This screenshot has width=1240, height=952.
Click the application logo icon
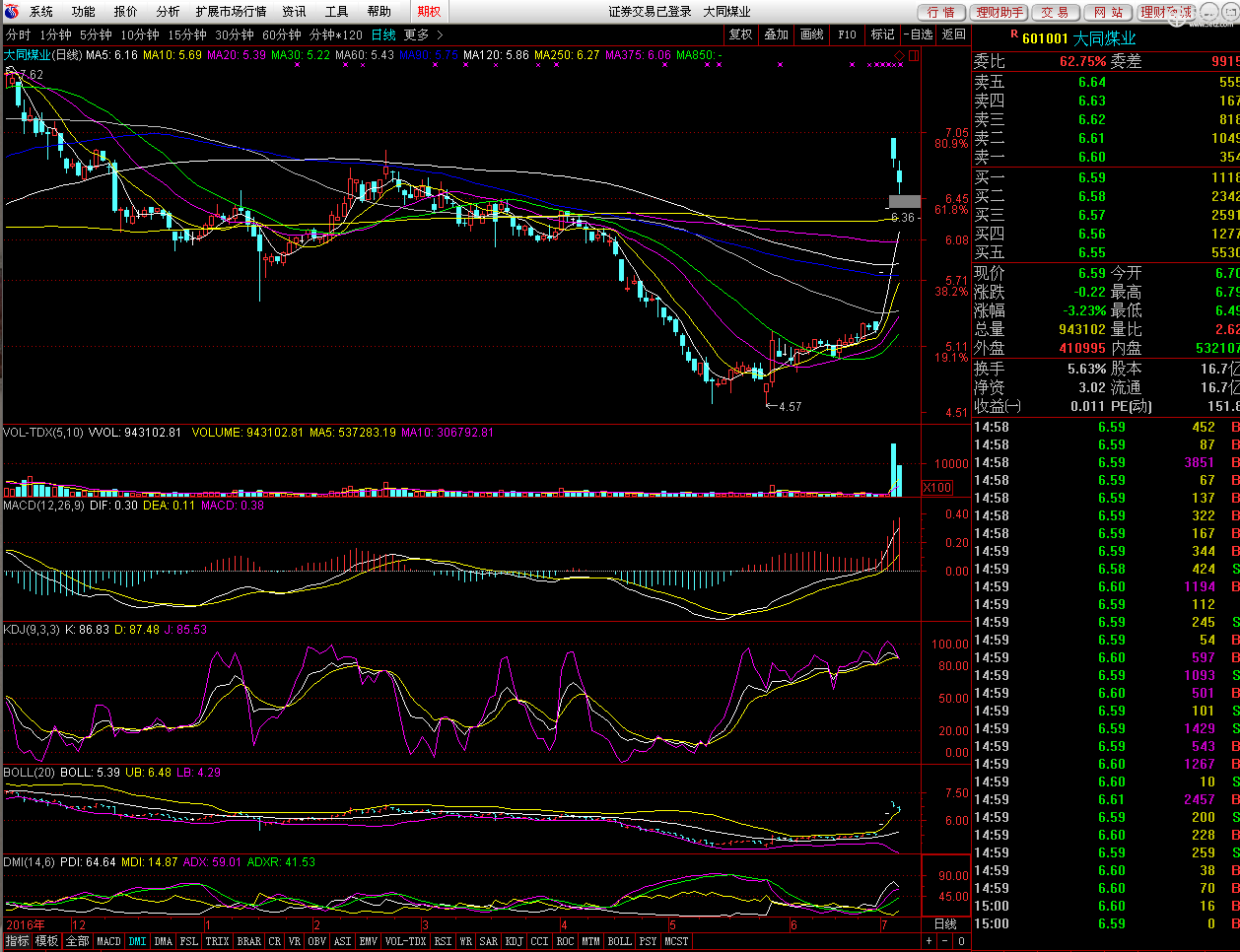(11, 12)
